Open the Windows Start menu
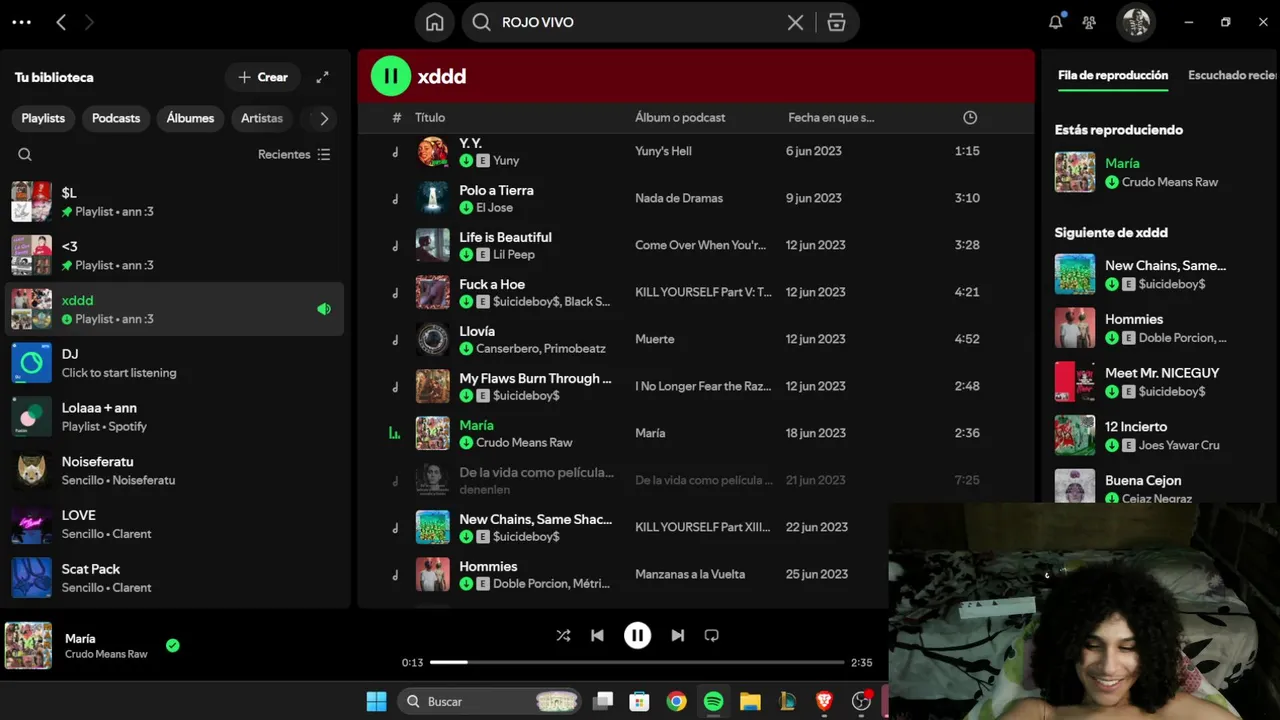 tap(376, 702)
